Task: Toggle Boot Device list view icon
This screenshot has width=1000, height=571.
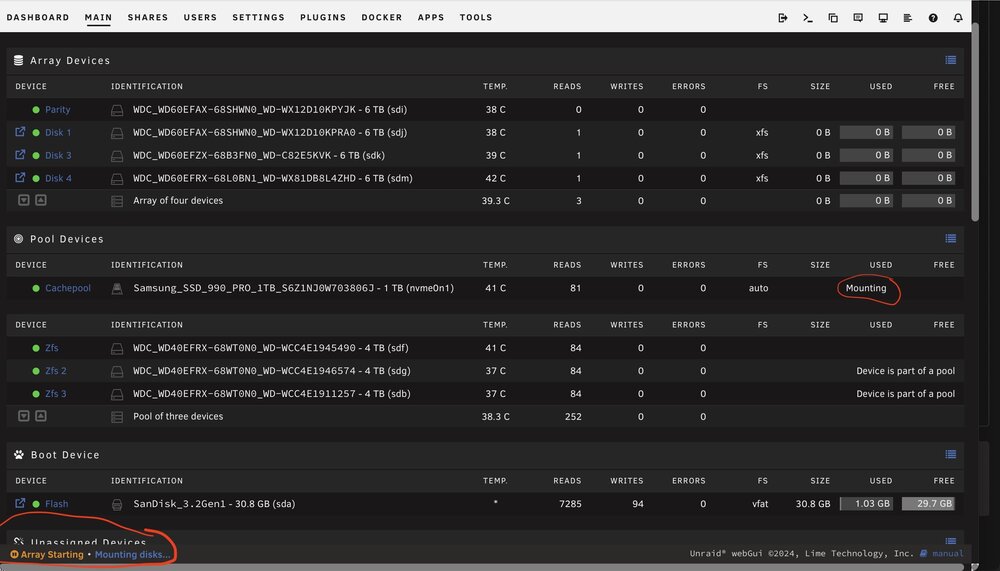Action: [951, 454]
